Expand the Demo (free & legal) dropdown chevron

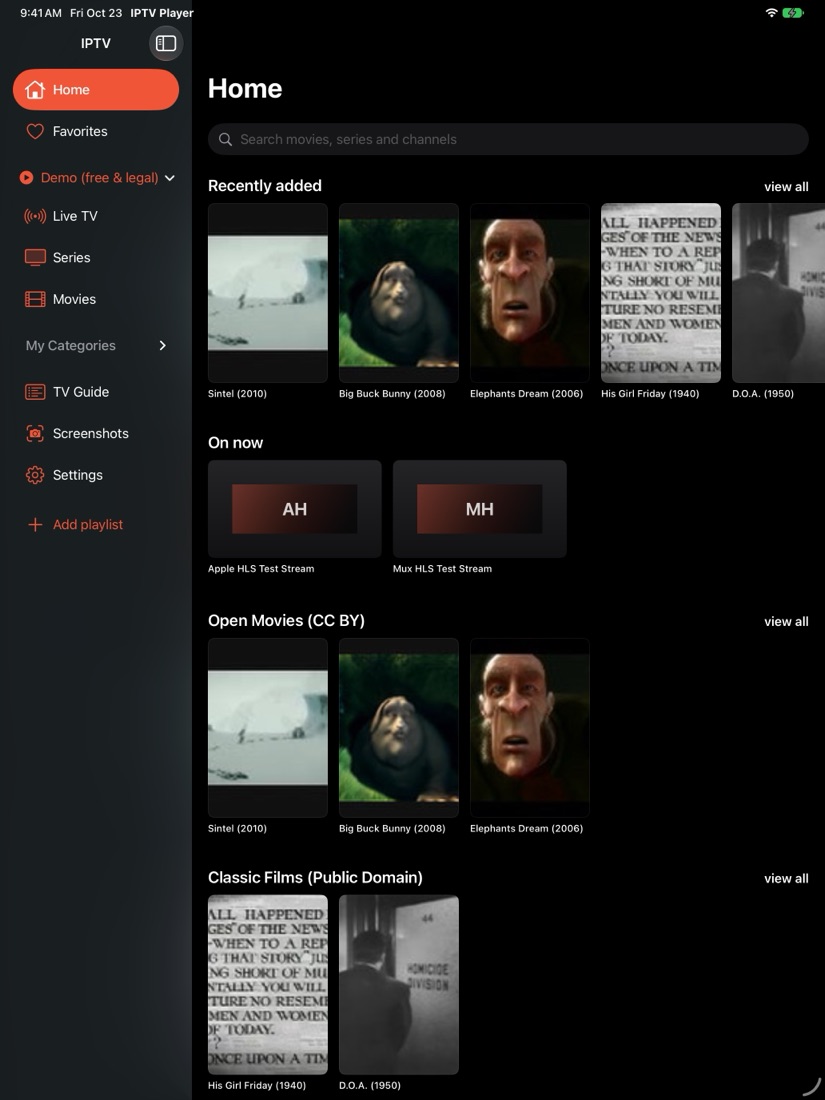point(170,178)
